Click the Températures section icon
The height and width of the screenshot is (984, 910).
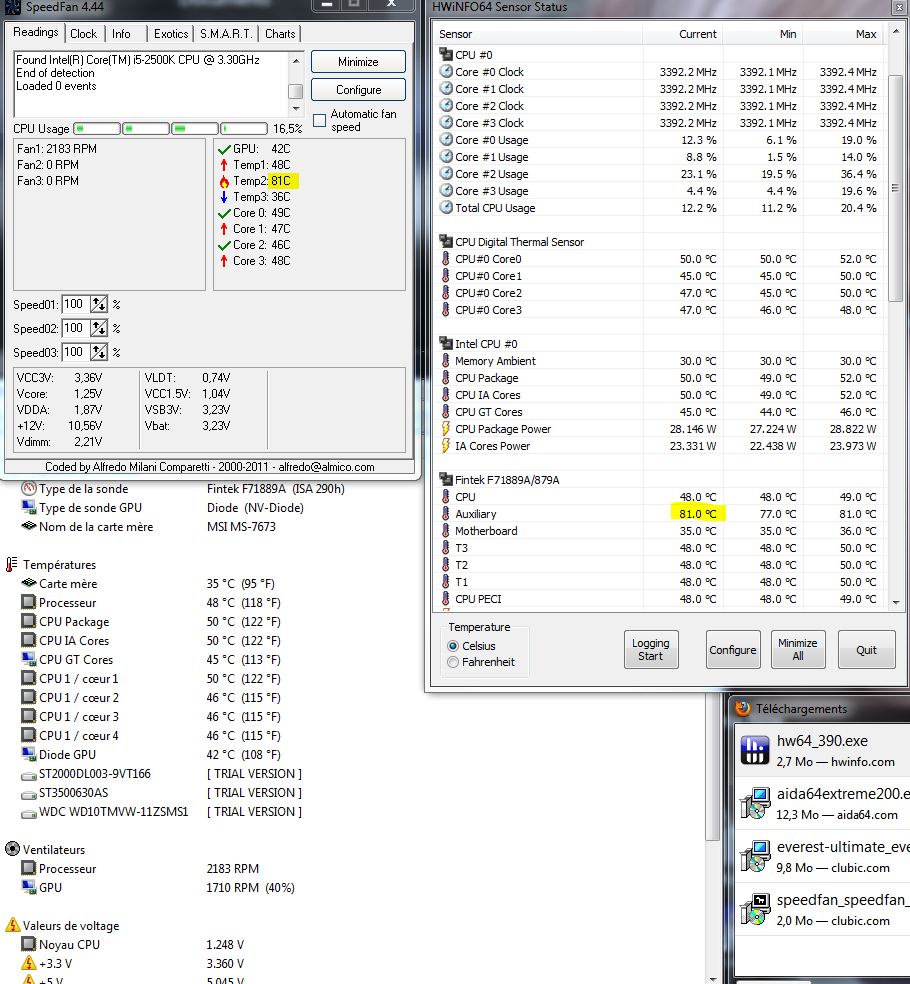[11, 564]
